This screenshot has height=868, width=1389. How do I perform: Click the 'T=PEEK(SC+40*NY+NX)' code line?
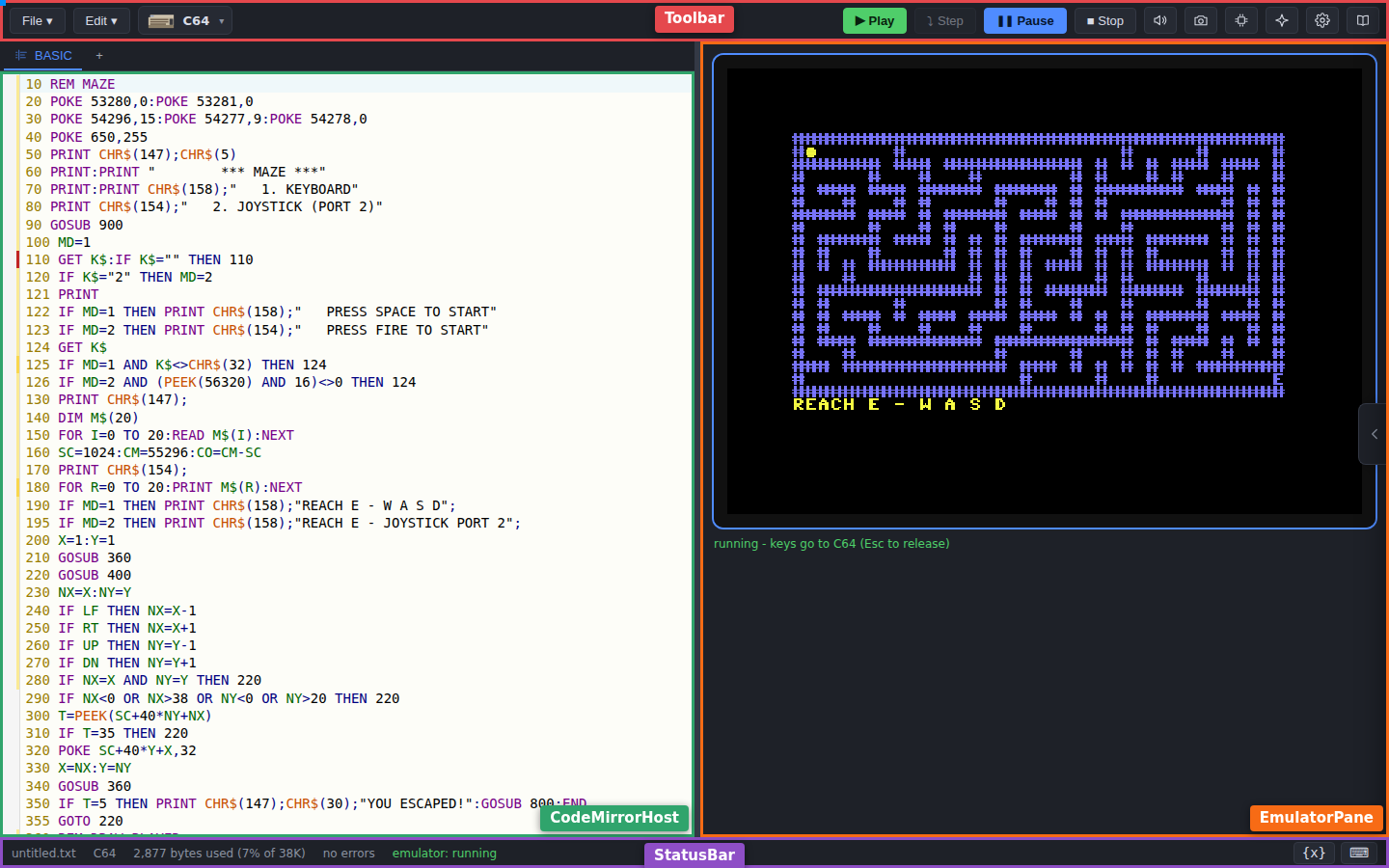click(x=357, y=716)
